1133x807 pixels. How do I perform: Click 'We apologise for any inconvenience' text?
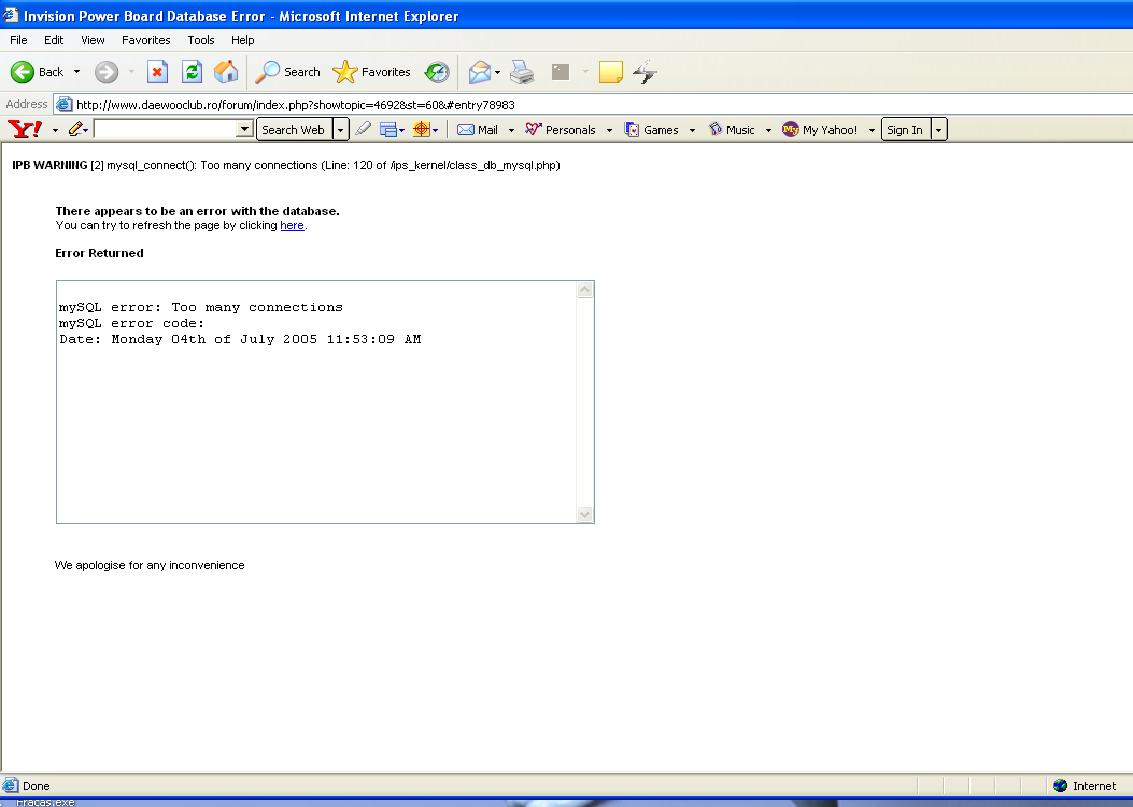(150, 565)
